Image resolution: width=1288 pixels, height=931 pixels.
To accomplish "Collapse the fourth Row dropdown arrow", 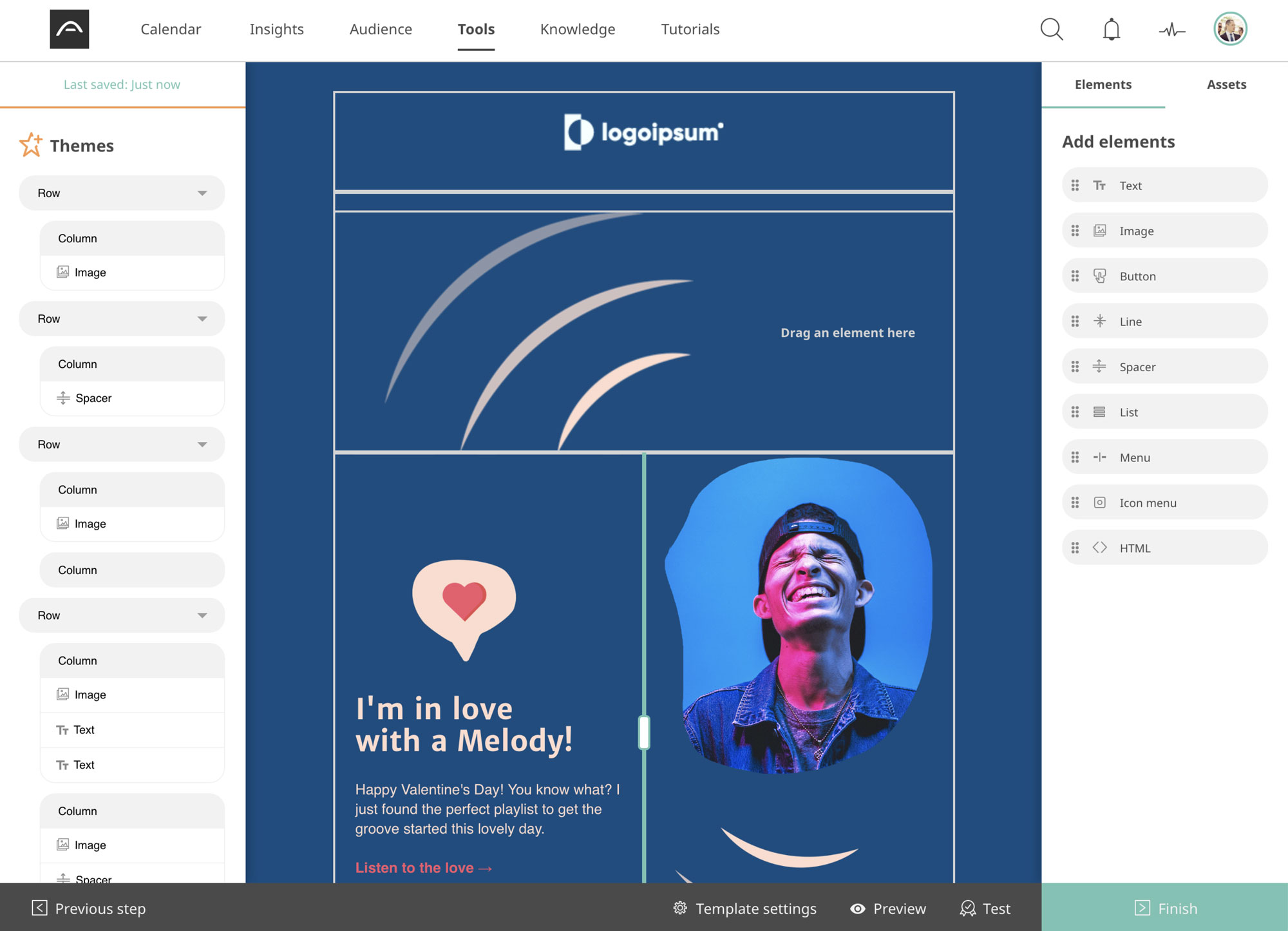I will click(202, 615).
